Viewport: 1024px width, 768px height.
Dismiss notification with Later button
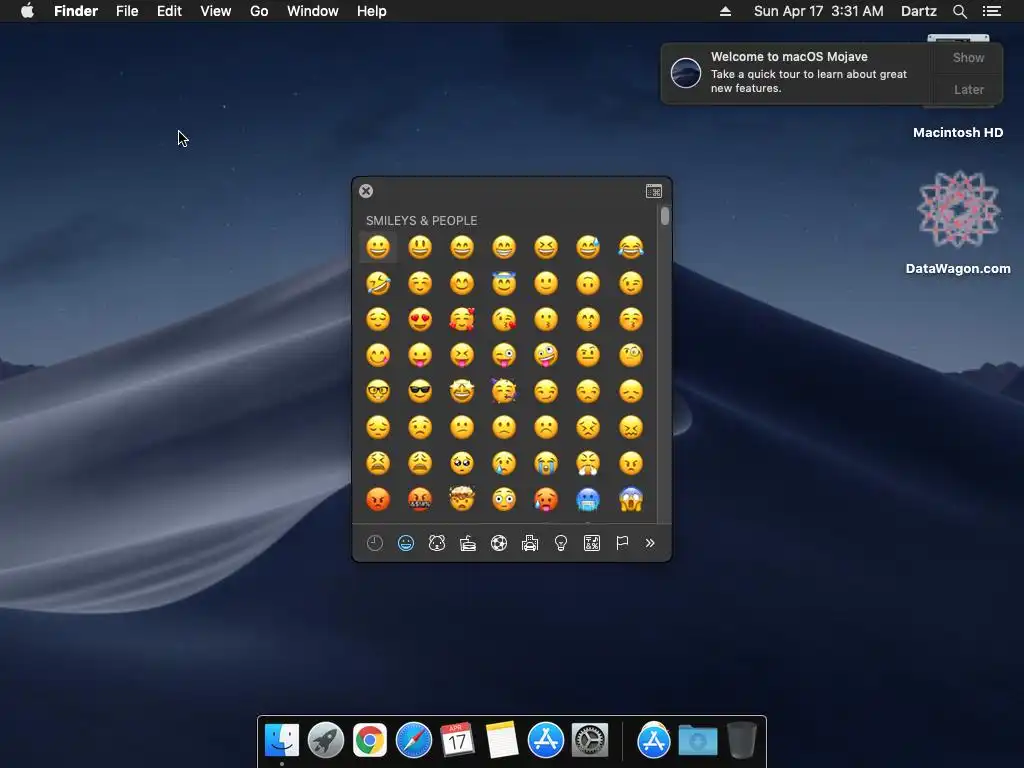click(968, 89)
